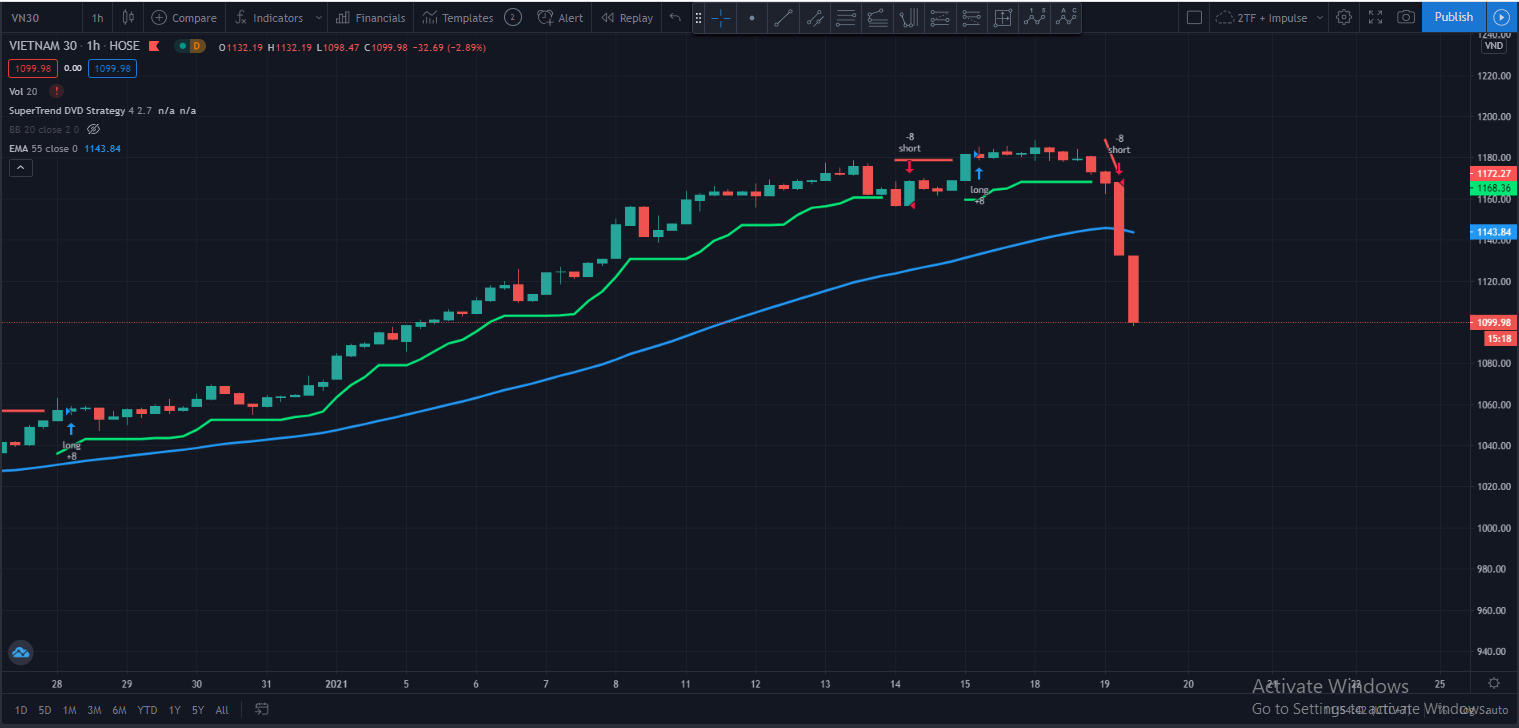Set date range to 6M
Viewport: 1519px width, 728px height.
(x=120, y=710)
